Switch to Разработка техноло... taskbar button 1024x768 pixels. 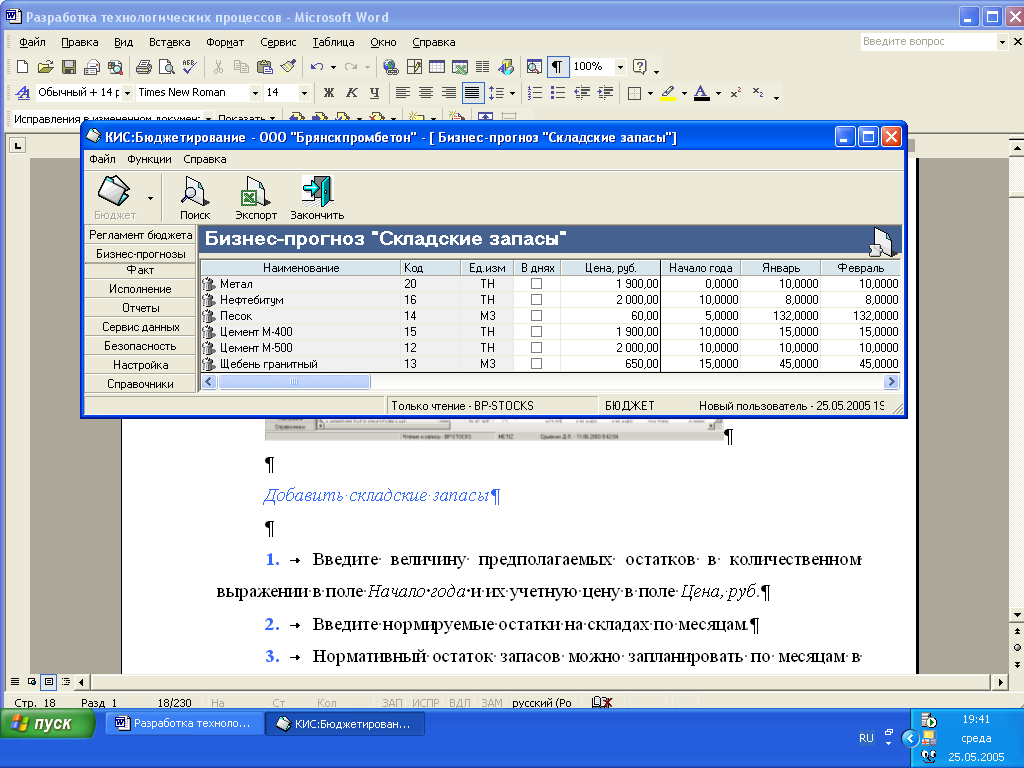[185, 724]
